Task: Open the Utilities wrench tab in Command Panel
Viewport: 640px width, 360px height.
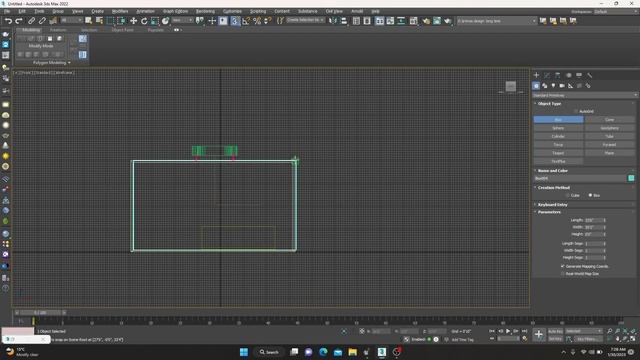Action: click(589, 75)
